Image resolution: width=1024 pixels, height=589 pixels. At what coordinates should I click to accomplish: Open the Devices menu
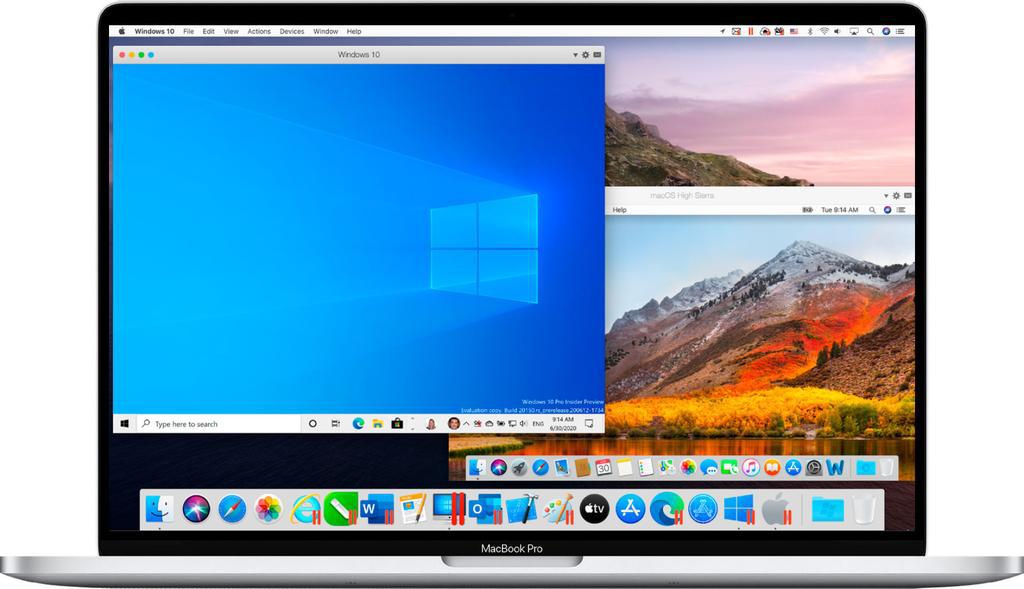click(x=292, y=31)
